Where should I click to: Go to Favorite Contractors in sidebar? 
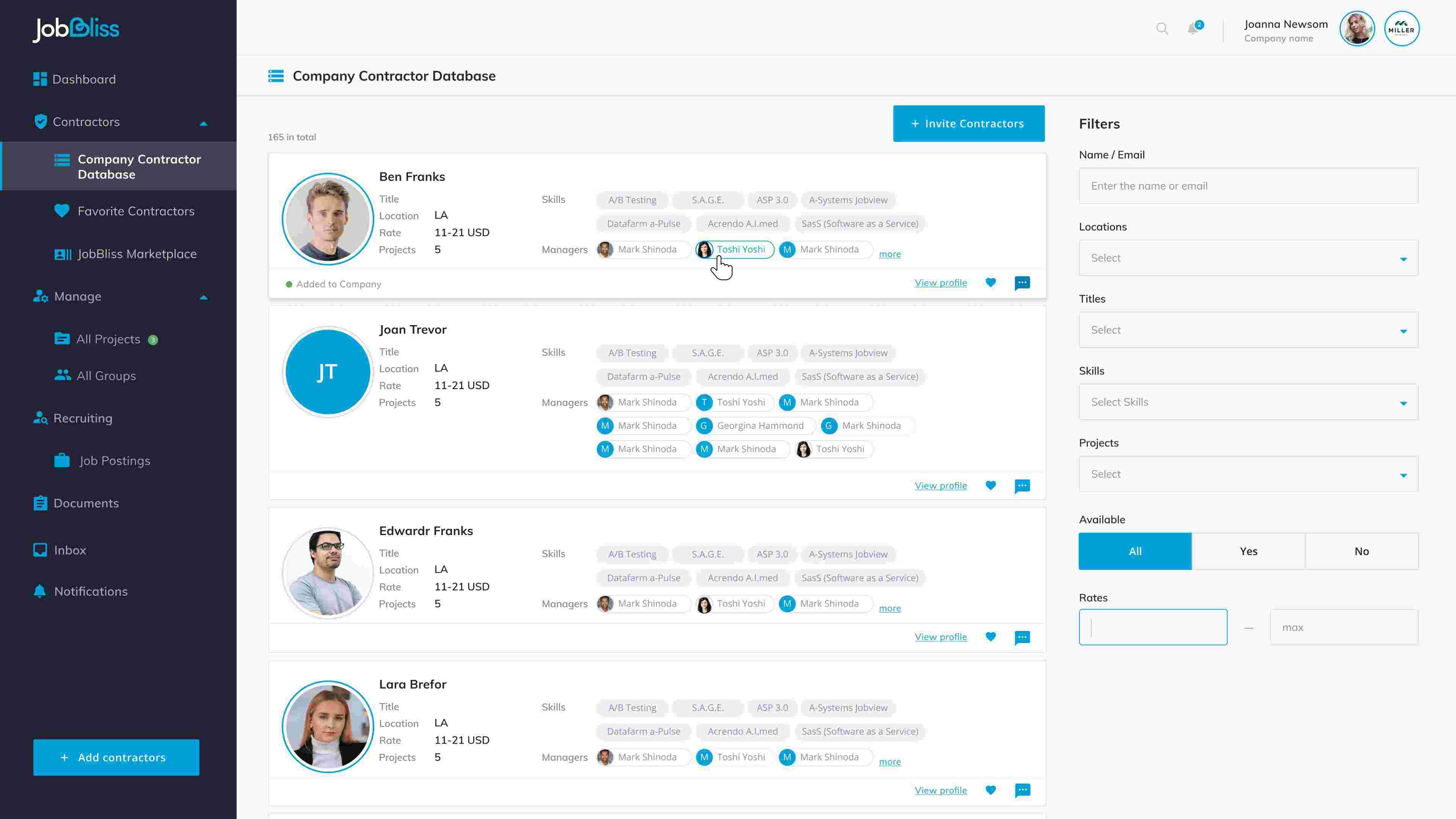point(136,212)
